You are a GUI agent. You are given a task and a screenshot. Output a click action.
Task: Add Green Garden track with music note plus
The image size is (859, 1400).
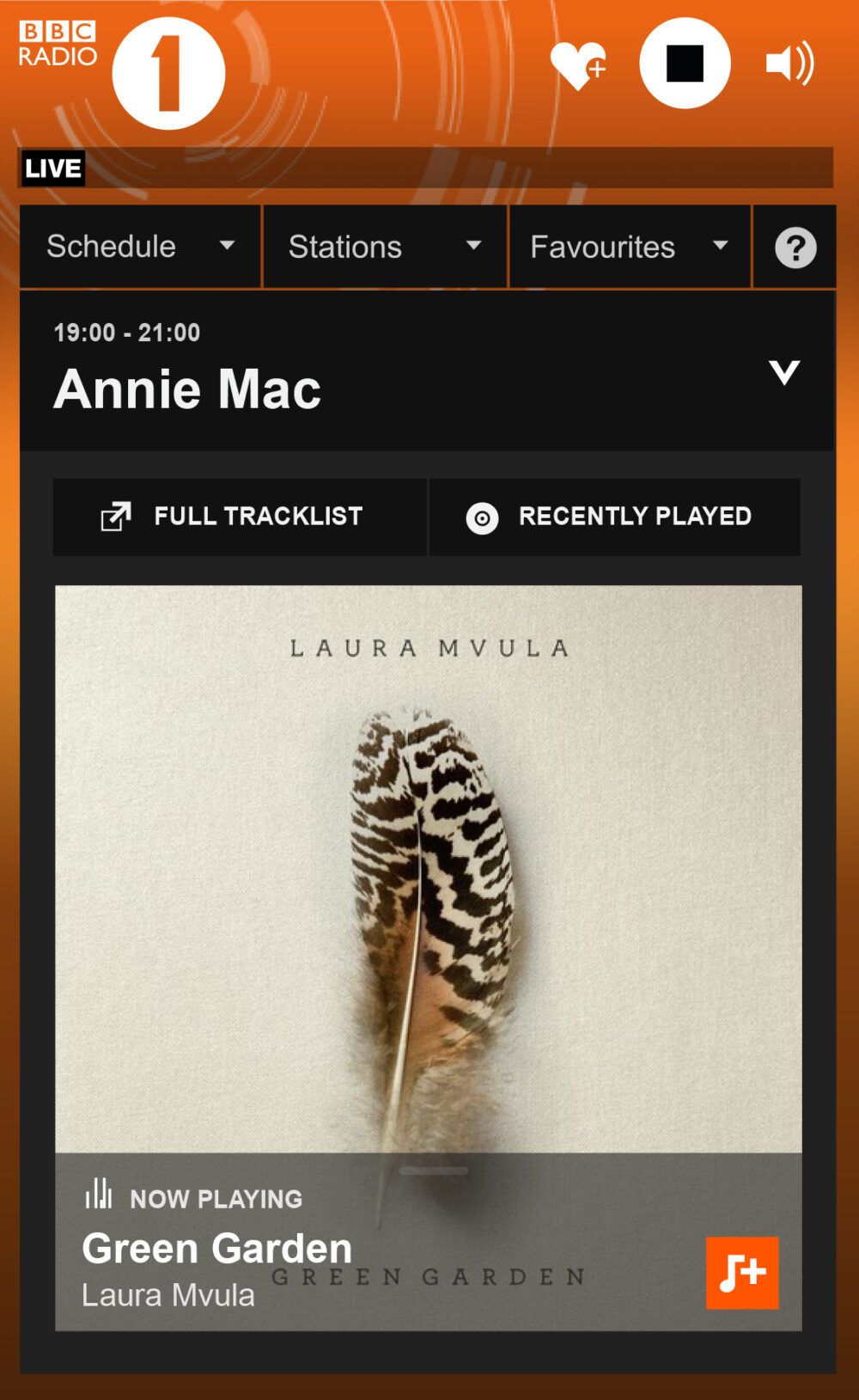pyautogui.click(x=742, y=1273)
